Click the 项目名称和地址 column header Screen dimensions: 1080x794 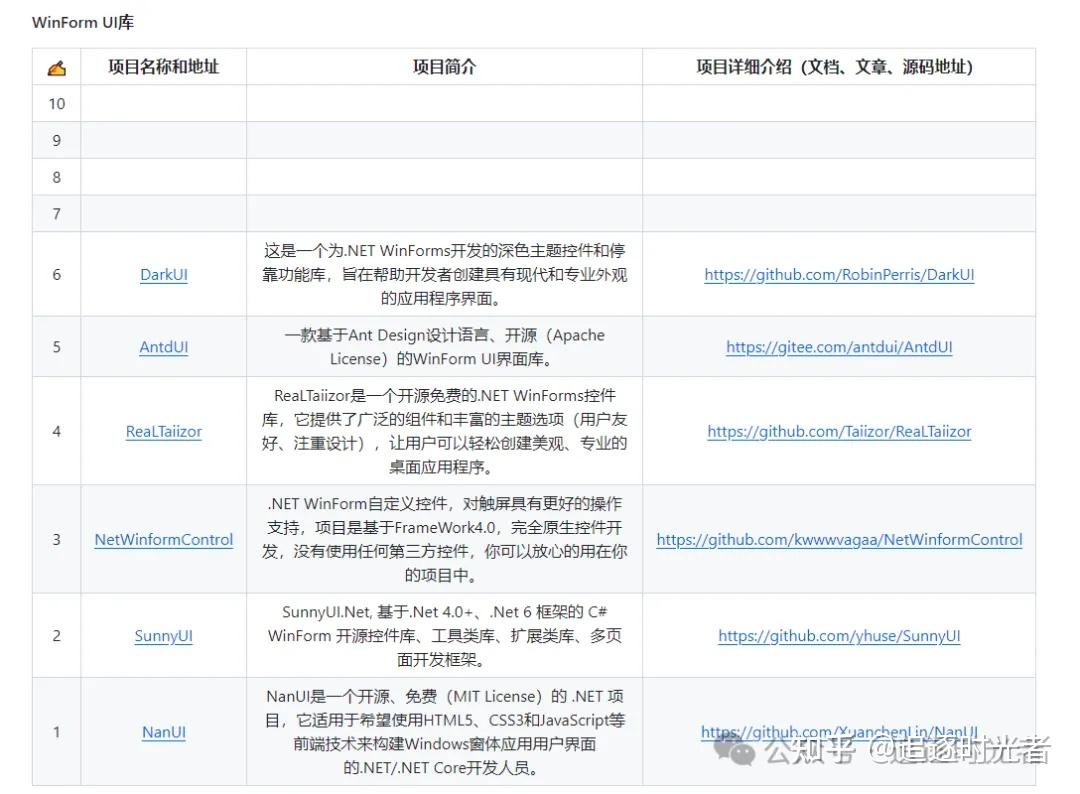coord(163,67)
